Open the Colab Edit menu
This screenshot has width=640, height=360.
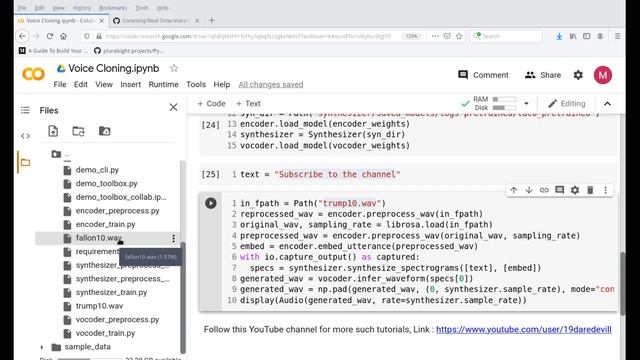pos(80,84)
